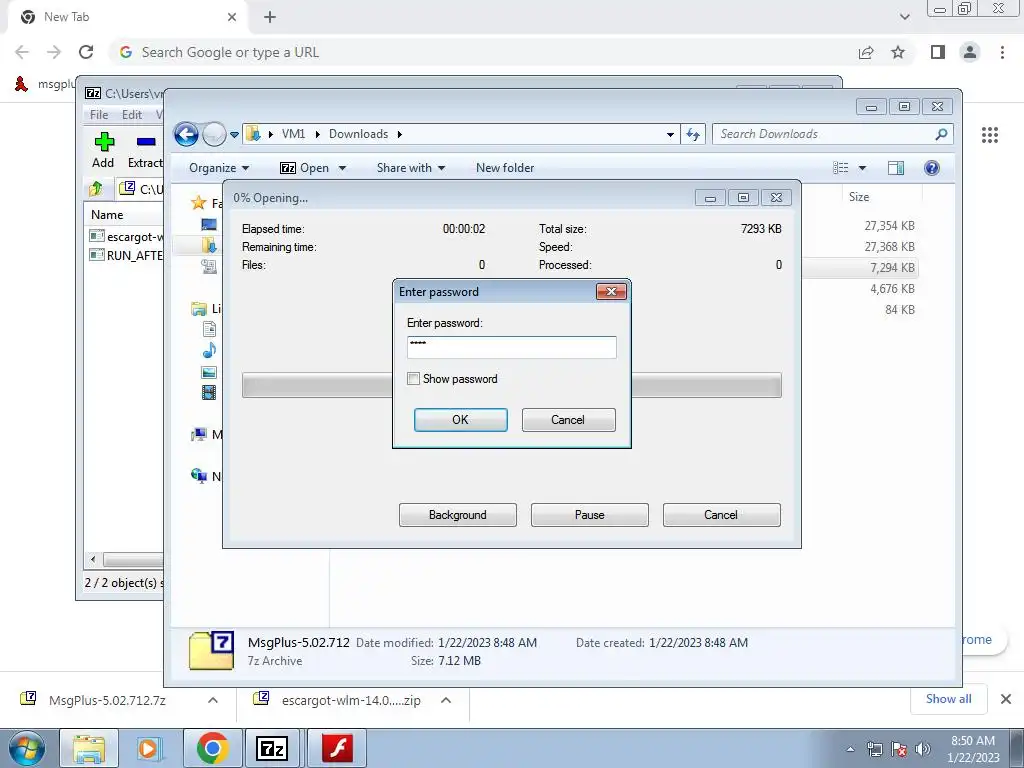Create a New folder in Downloads
Image resolution: width=1024 pixels, height=768 pixels.
coord(505,168)
